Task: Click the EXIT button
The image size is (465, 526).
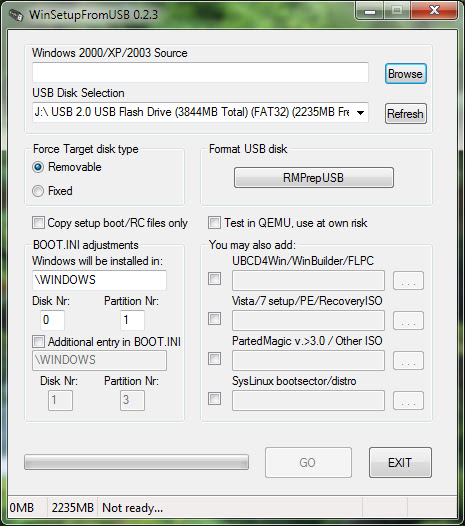Action: (400, 463)
